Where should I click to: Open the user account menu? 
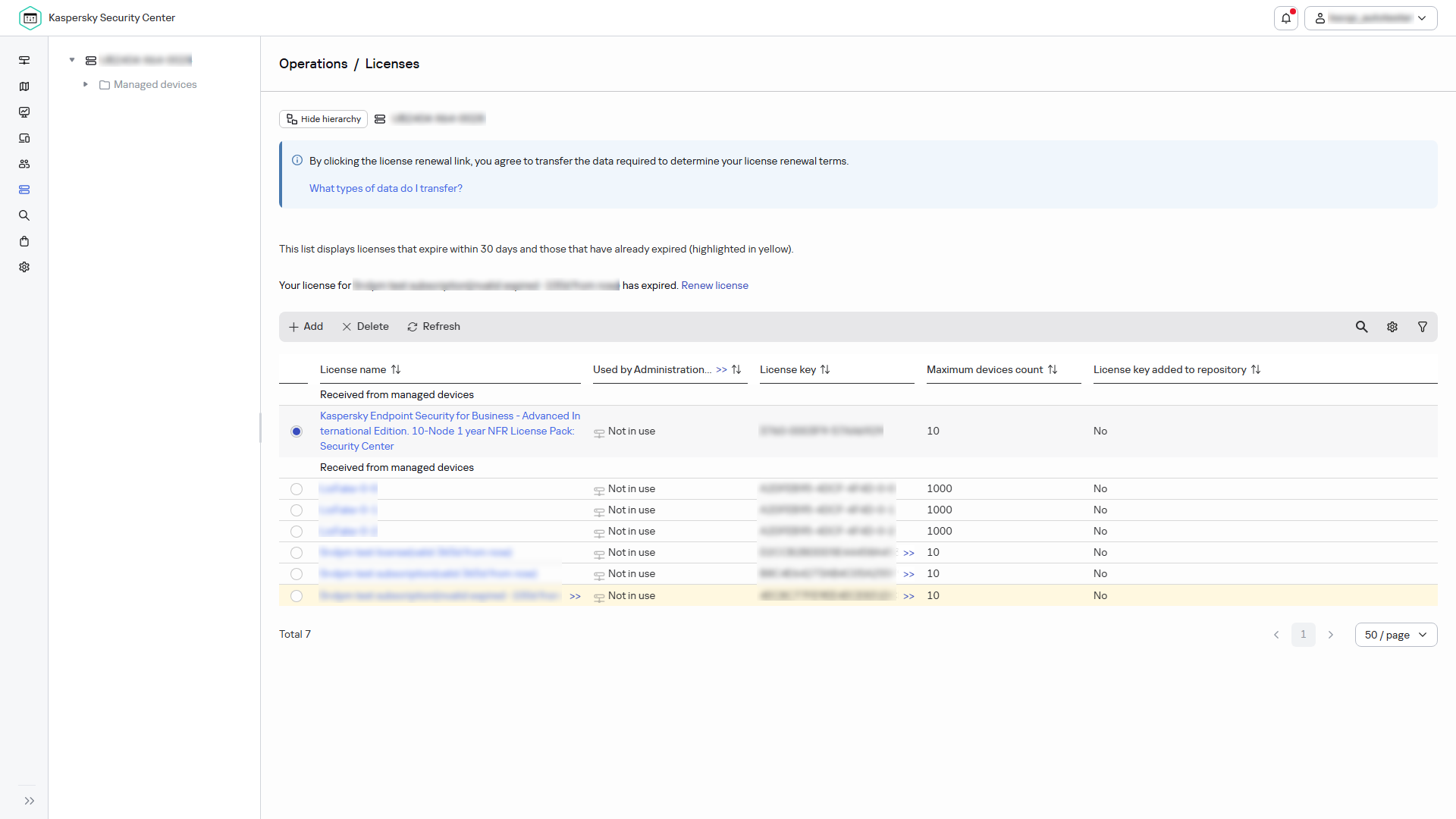click(x=1370, y=18)
